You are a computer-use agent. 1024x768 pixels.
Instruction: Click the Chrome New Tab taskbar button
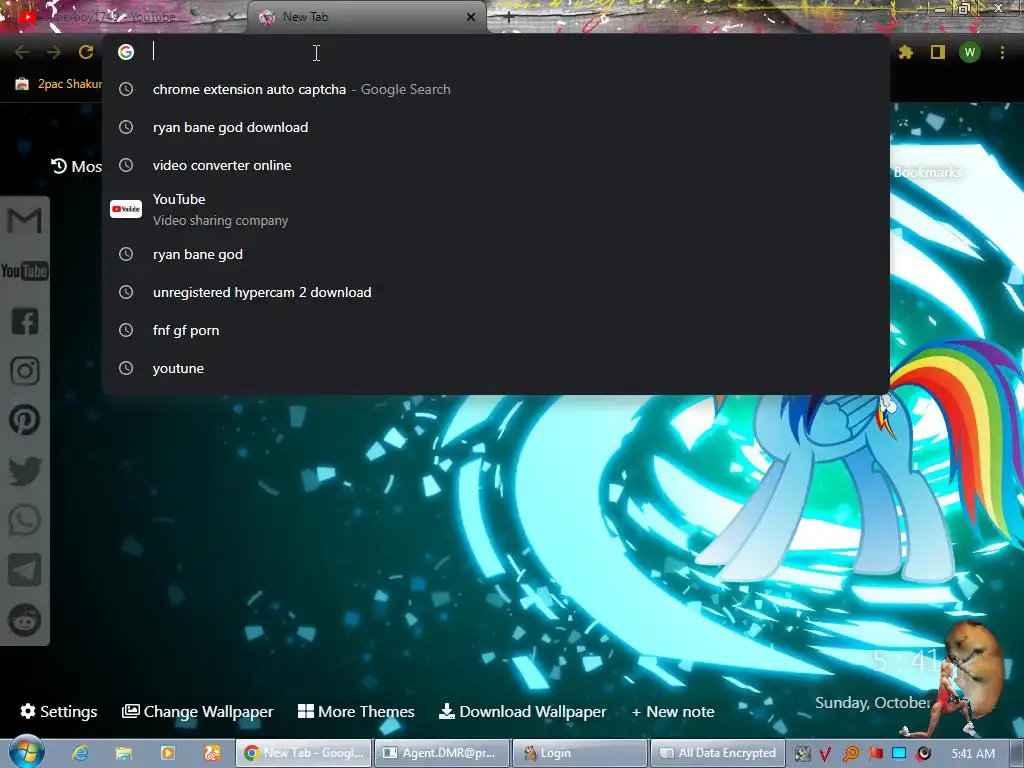pos(304,753)
